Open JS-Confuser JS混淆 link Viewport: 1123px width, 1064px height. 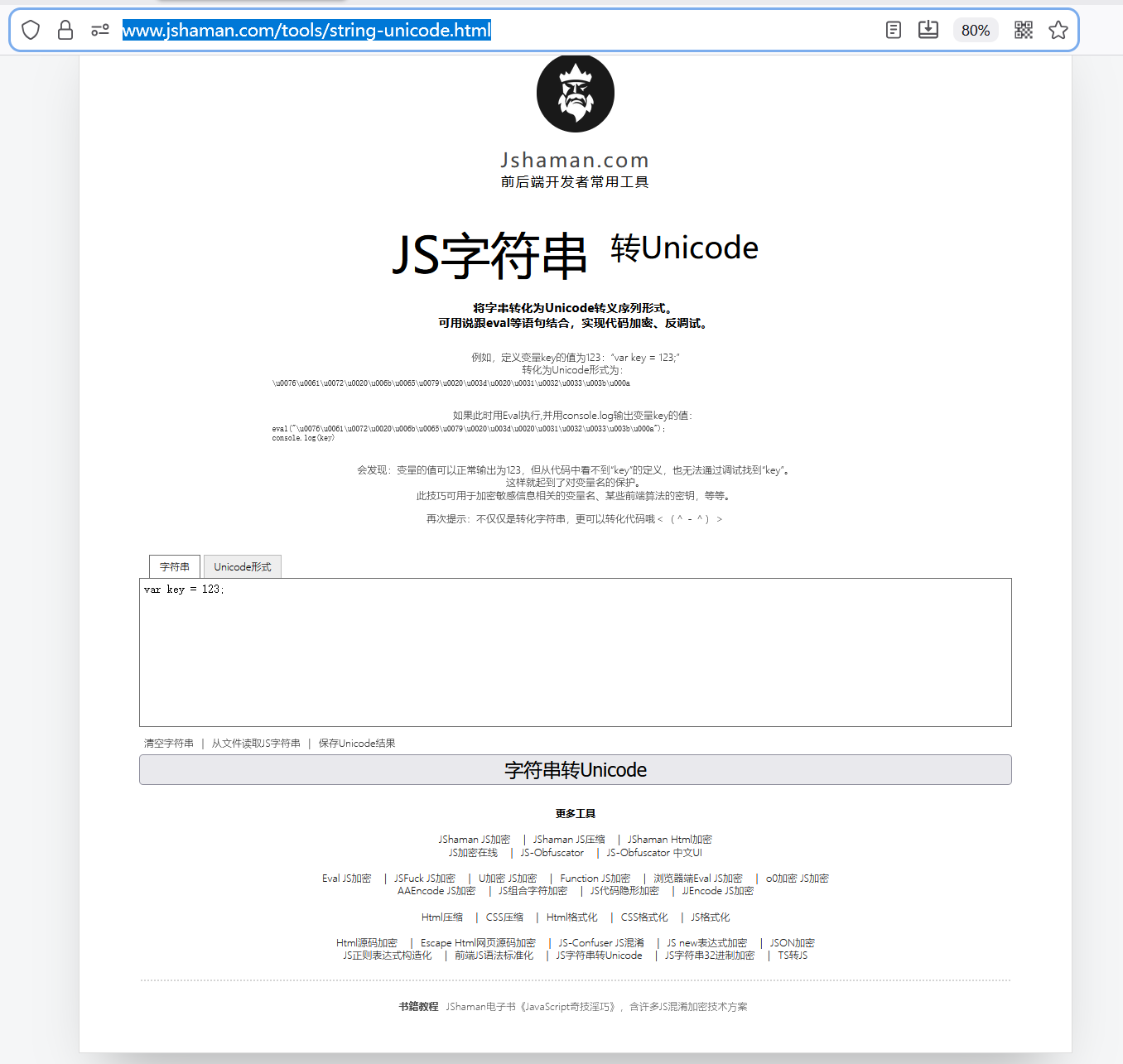(601, 943)
